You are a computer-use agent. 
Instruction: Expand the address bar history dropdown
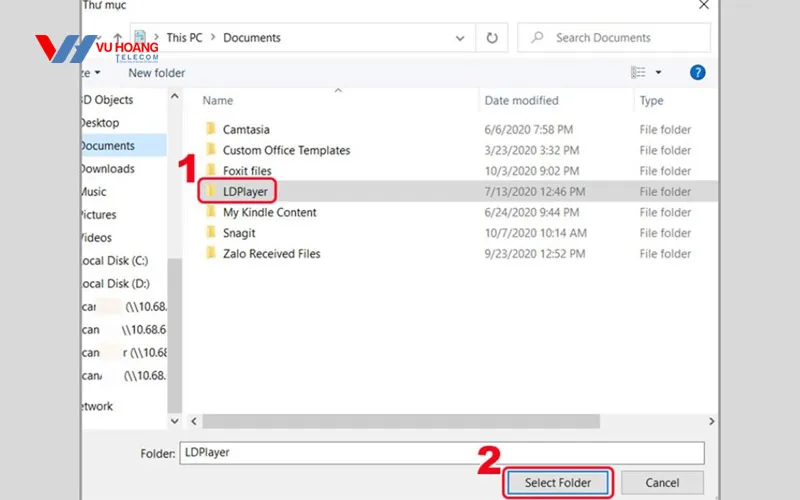pyautogui.click(x=460, y=38)
